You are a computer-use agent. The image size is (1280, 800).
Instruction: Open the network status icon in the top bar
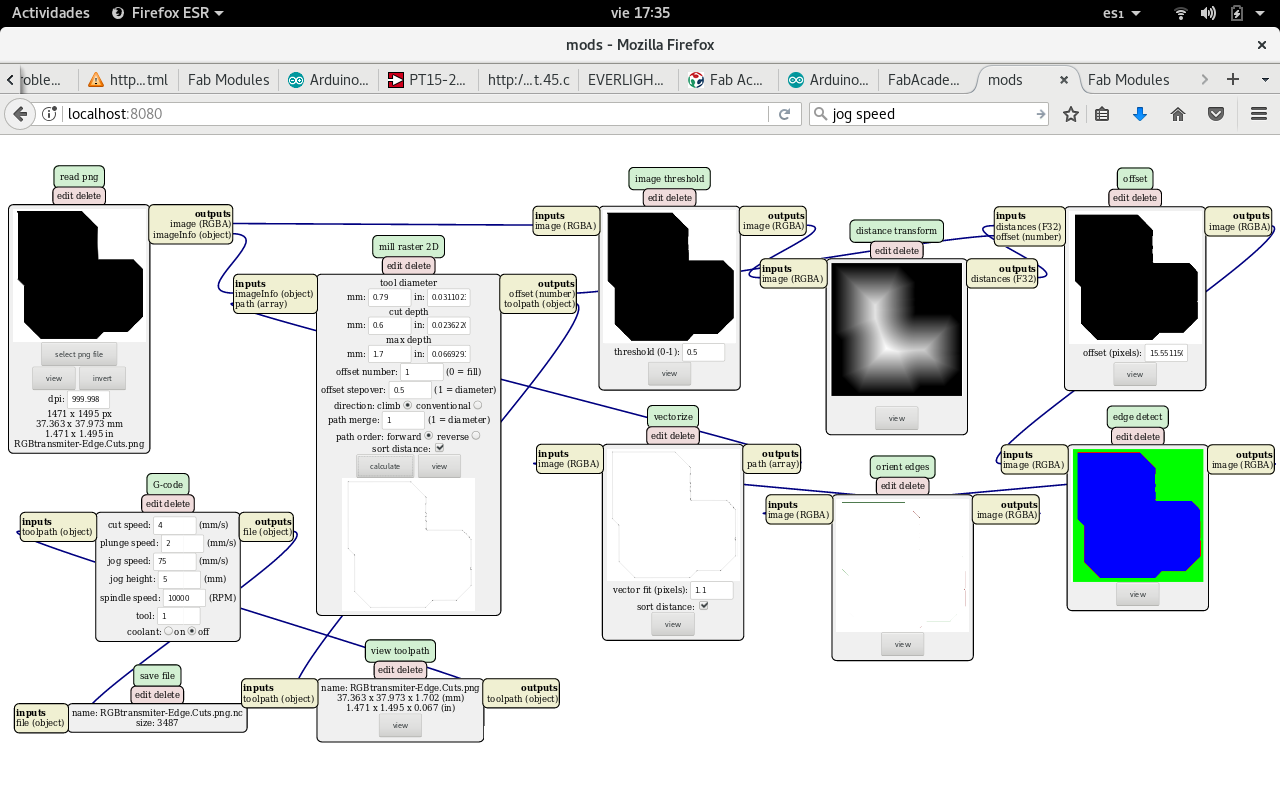[1181, 13]
